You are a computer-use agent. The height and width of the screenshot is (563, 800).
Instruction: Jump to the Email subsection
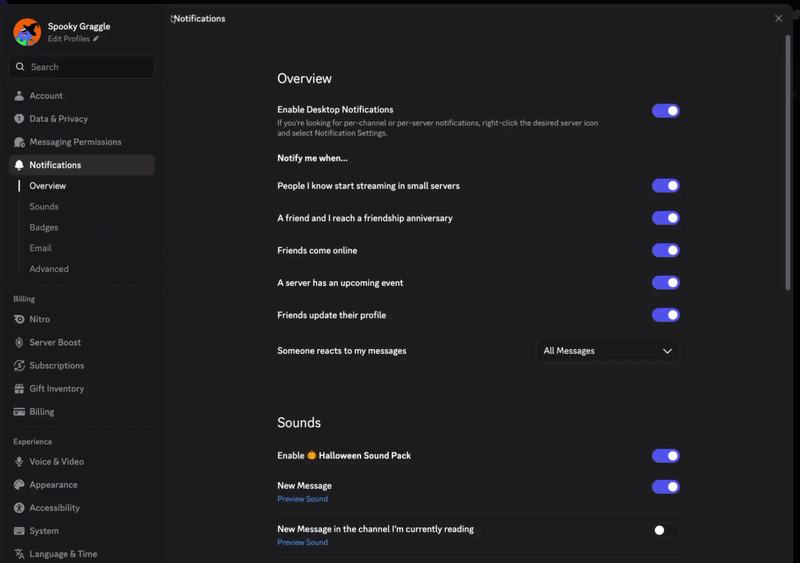(x=40, y=248)
